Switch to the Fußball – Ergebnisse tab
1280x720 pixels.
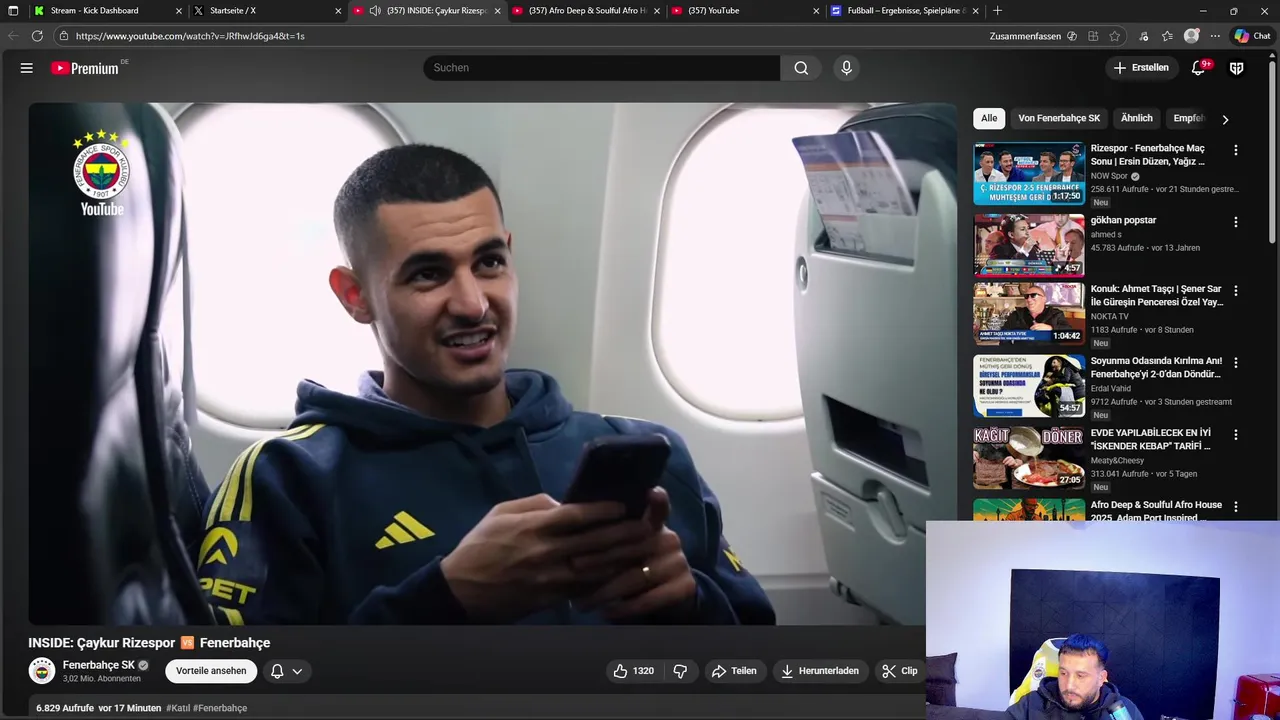pos(905,11)
